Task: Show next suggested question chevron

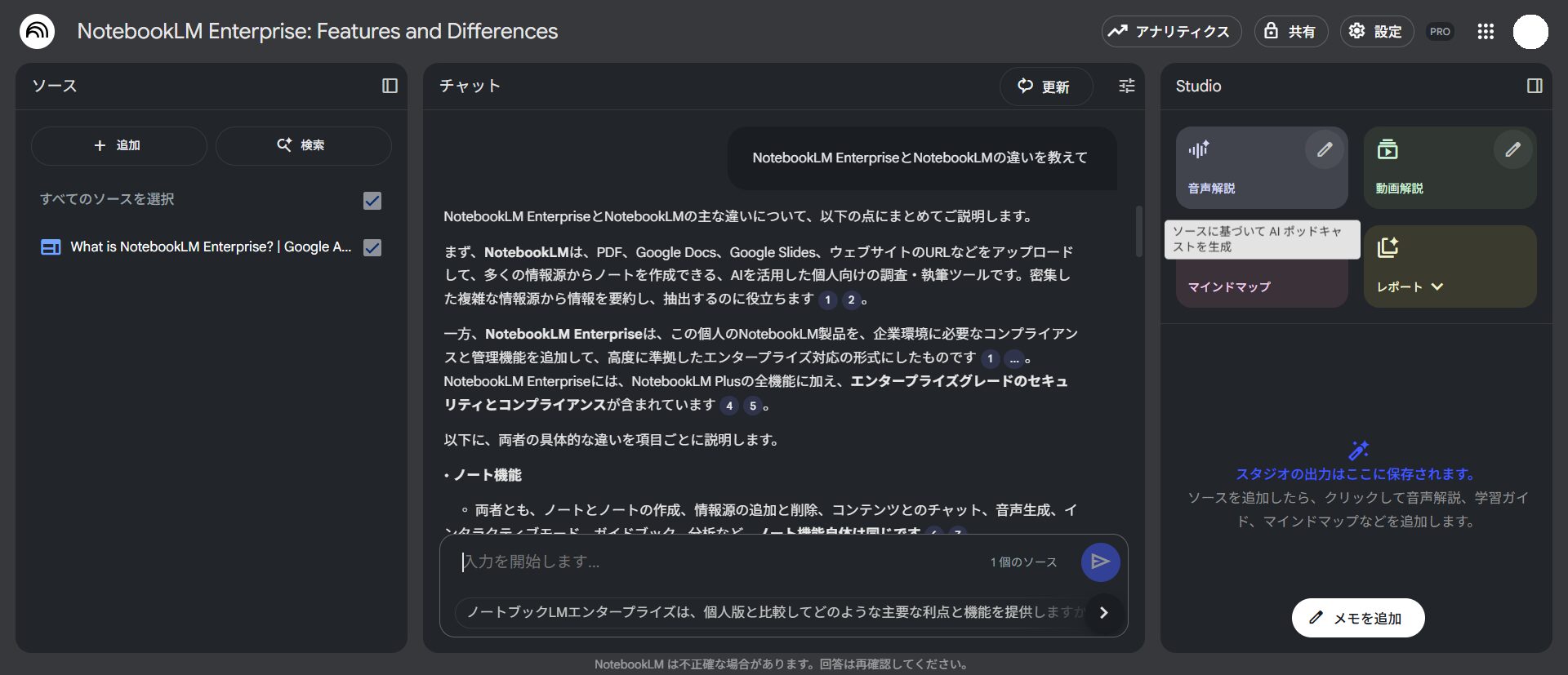Action: (1103, 612)
